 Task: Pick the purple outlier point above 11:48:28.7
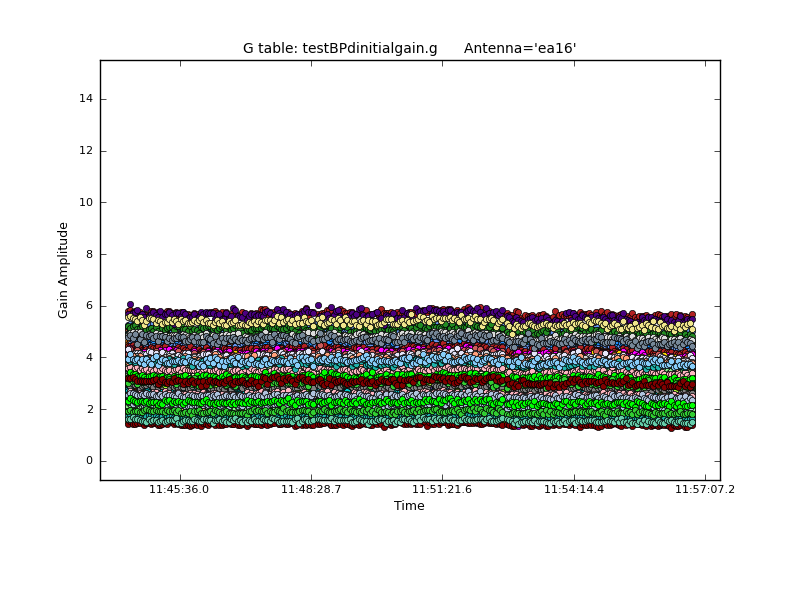point(318,305)
